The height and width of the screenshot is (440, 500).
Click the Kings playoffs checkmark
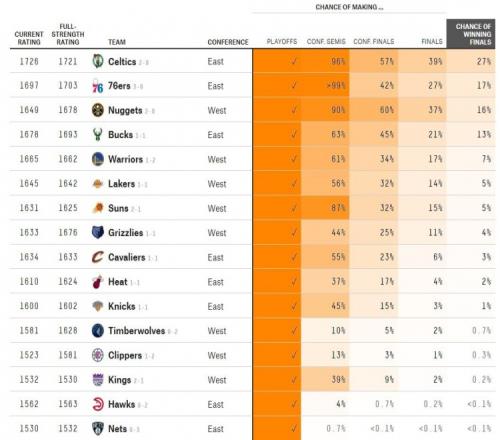(x=294, y=380)
